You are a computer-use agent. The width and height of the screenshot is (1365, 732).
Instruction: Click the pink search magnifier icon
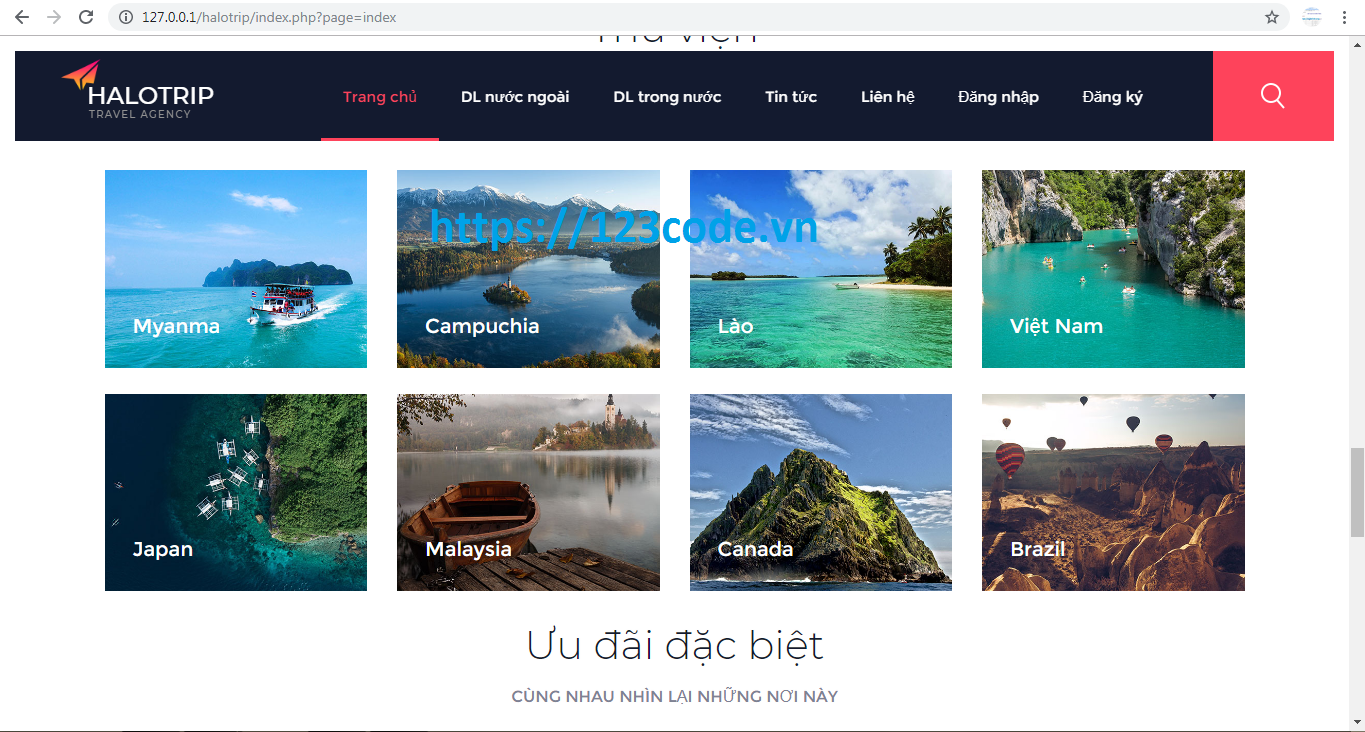pyautogui.click(x=1272, y=96)
